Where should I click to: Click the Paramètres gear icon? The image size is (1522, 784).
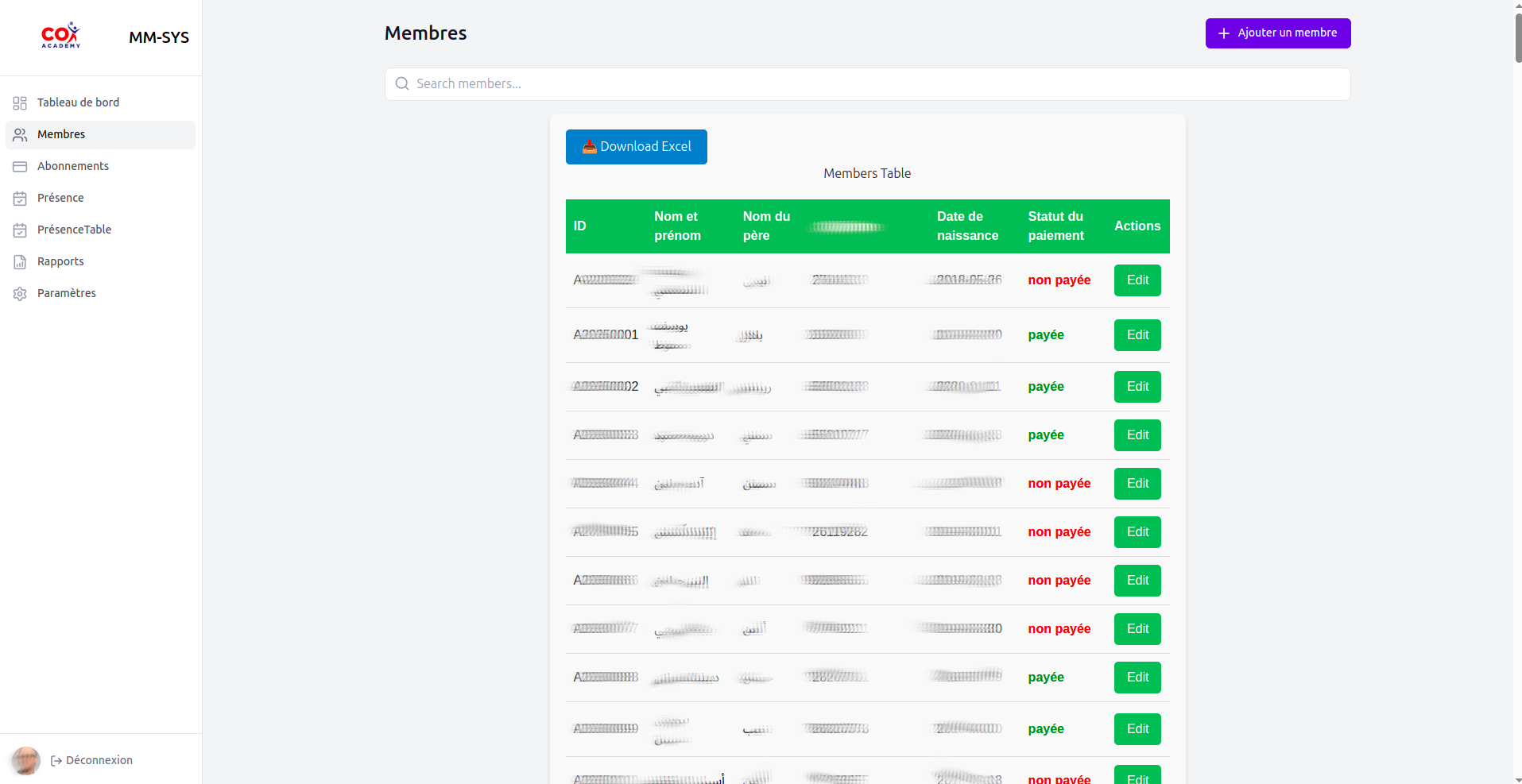(x=20, y=294)
